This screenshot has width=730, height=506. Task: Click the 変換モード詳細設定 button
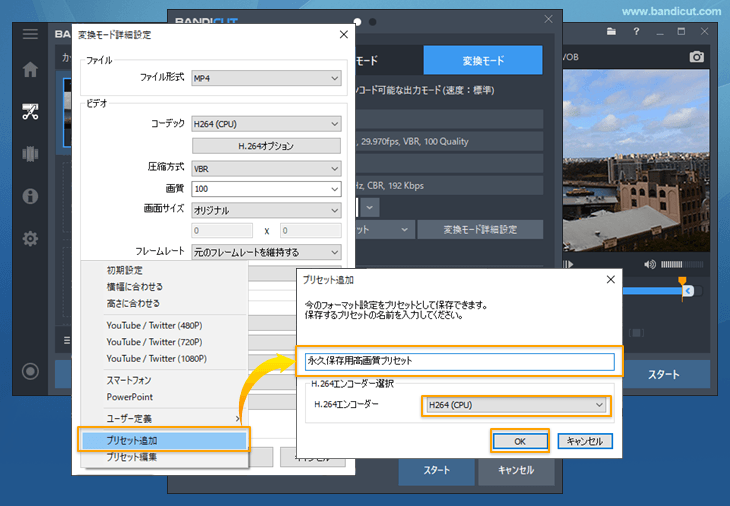[x=480, y=229]
